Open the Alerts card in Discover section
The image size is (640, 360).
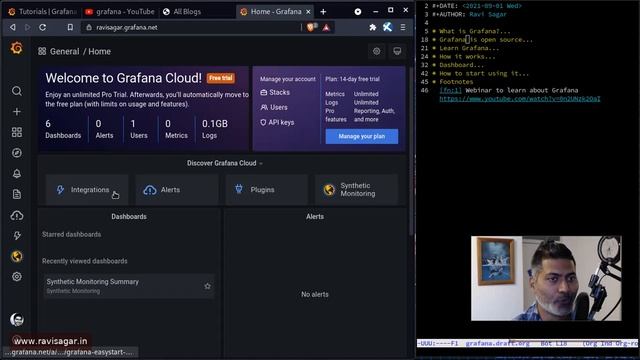pyautogui.click(x=177, y=190)
